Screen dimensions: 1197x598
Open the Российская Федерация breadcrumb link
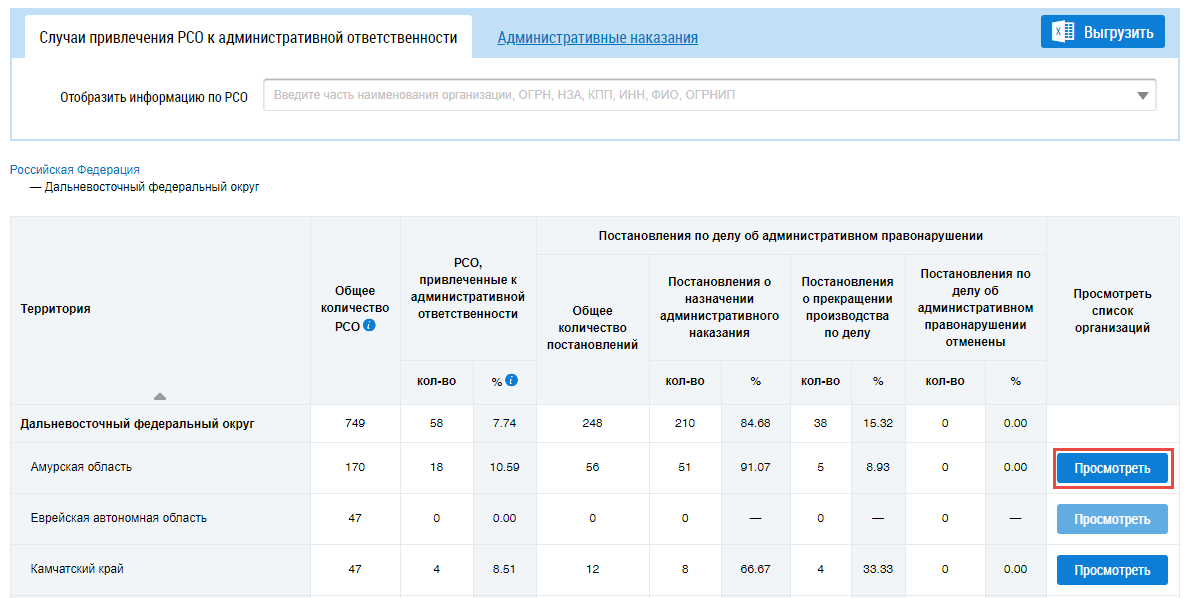tap(75, 170)
